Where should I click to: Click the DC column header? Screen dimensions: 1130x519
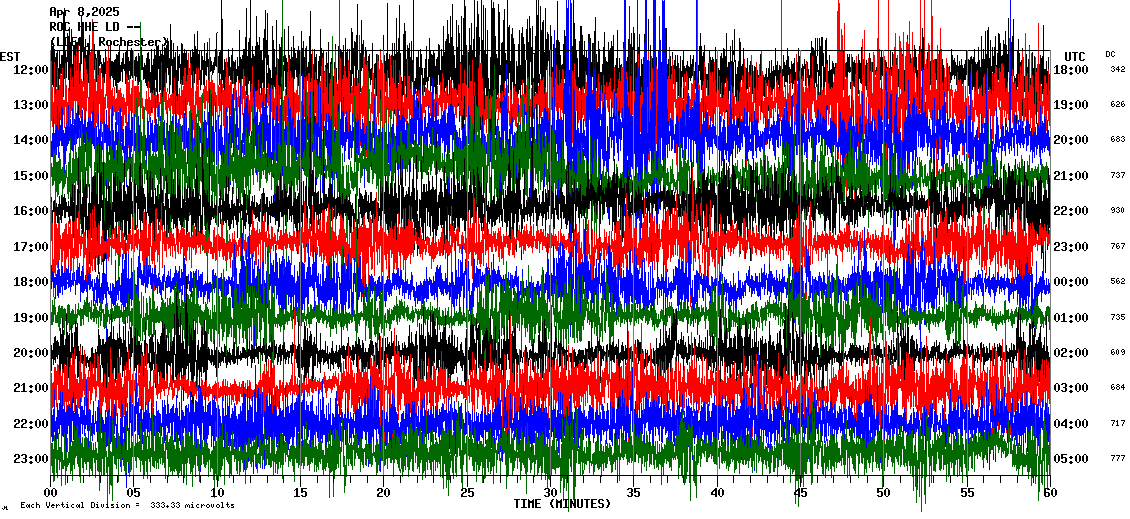click(1110, 54)
